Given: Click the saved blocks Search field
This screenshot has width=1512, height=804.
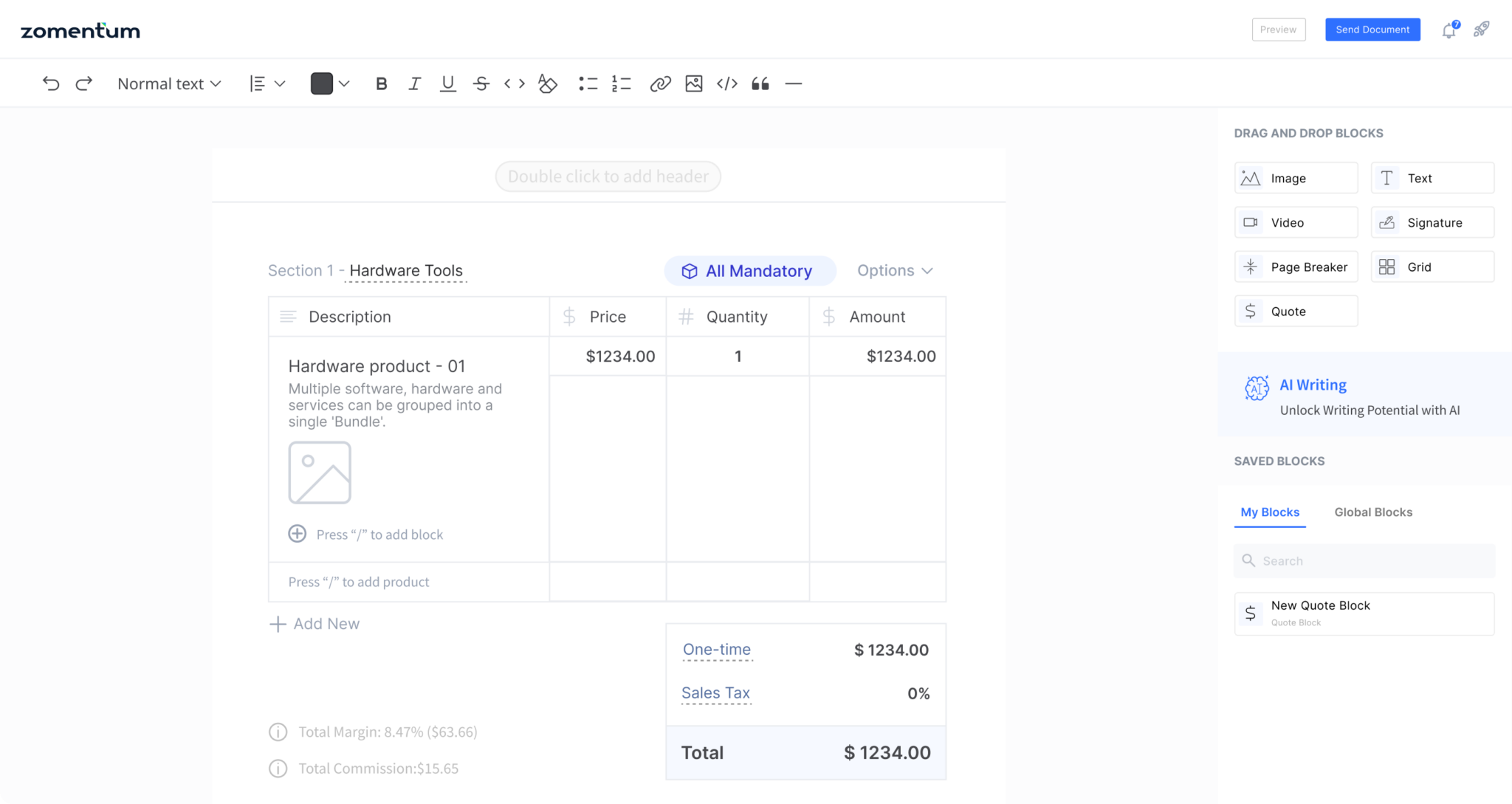Looking at the screenshot, I should tap(1364, 561).
